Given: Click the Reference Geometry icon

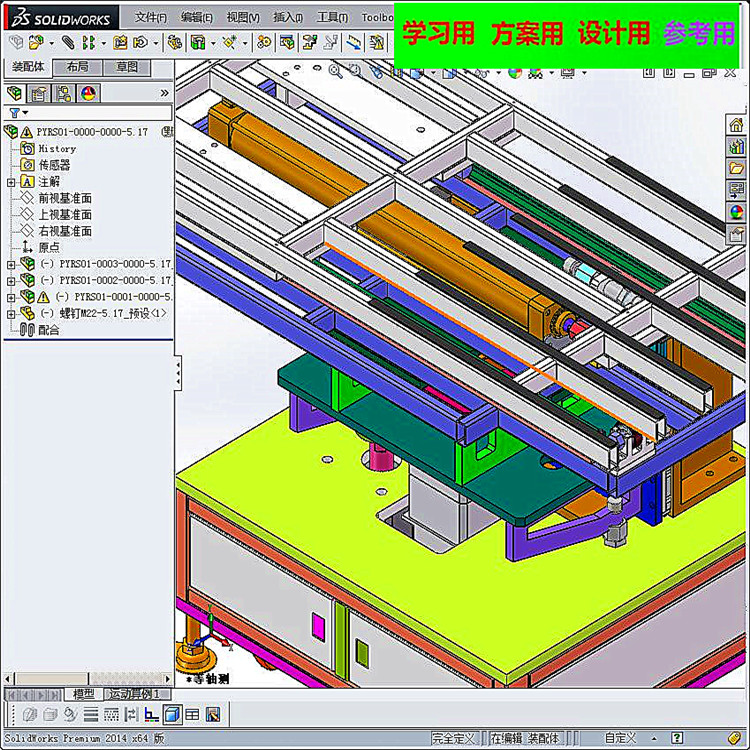Looking at the screenshot, I should click(x=230, y=43).
